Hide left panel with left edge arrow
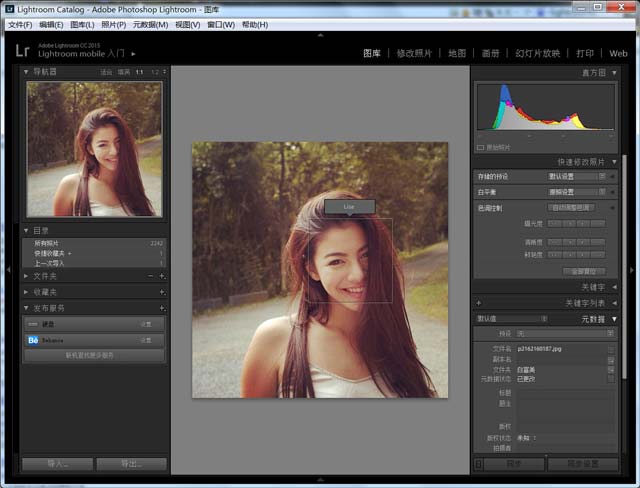640x488 pixels. tap(9, 270)
